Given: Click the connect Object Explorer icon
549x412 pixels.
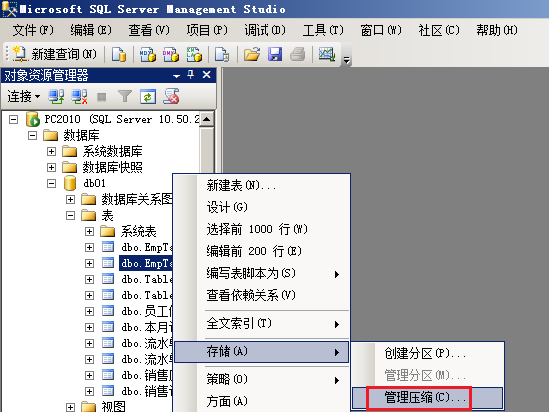Looking at the screenshot, I should (56, 96).
